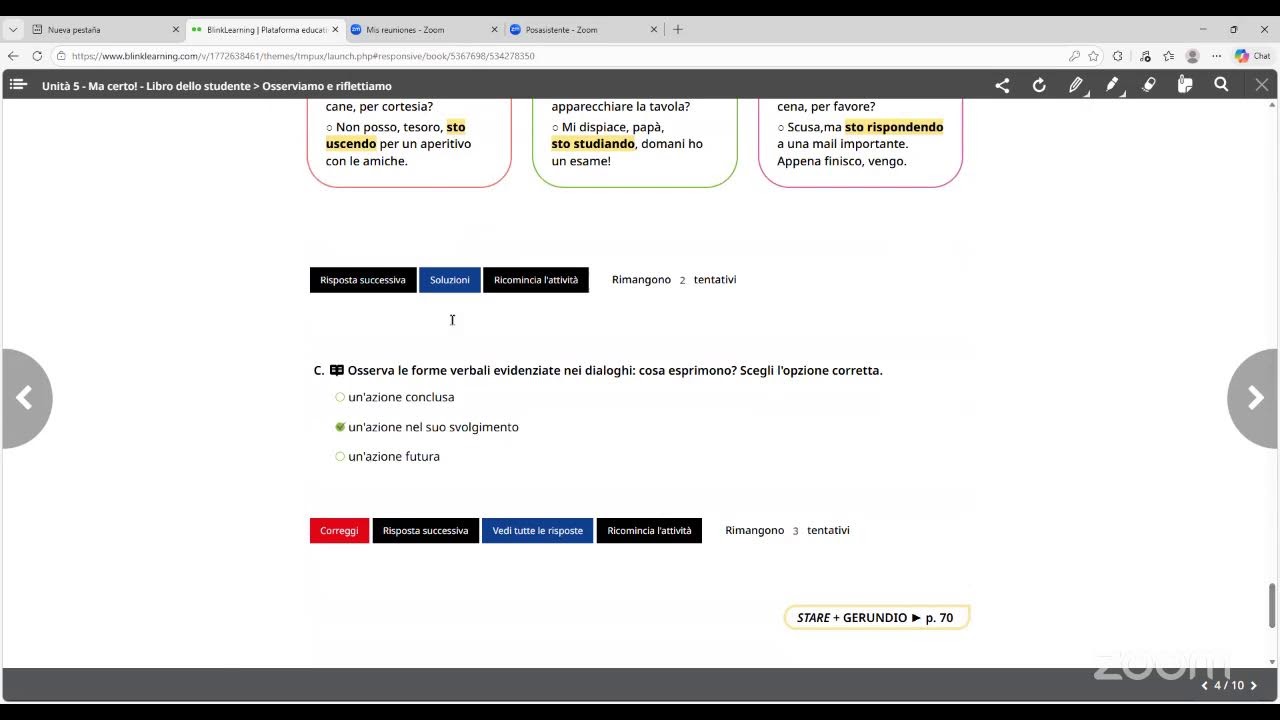Open browser settings three-dot menu

point(1217,56)
